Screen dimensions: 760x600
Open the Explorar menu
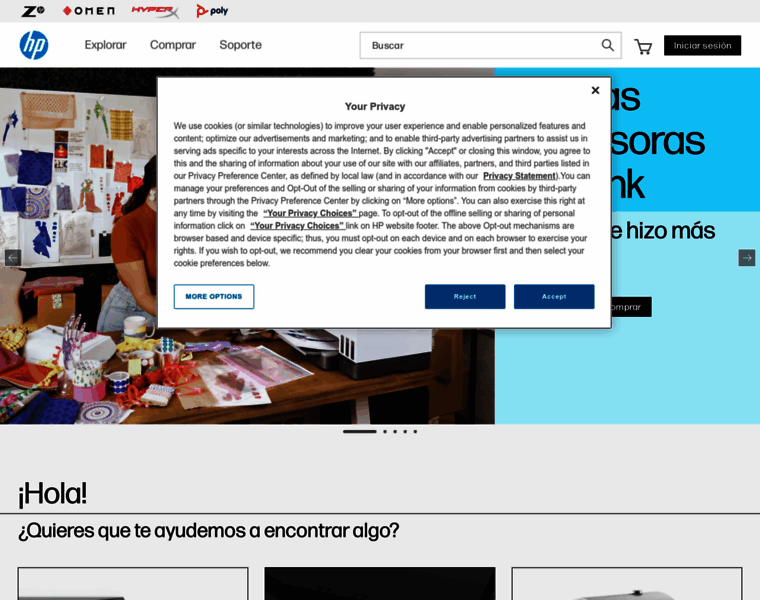pyautogui.click(x=105, y=45)
